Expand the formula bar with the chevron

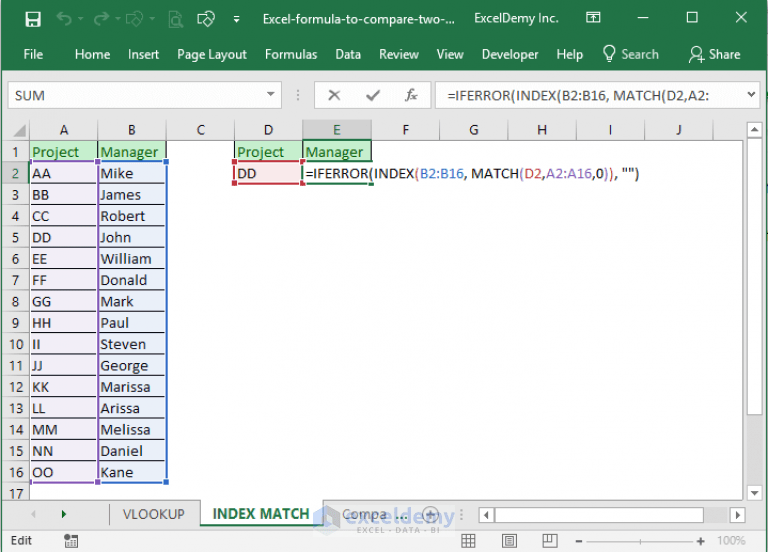point(751,94)
